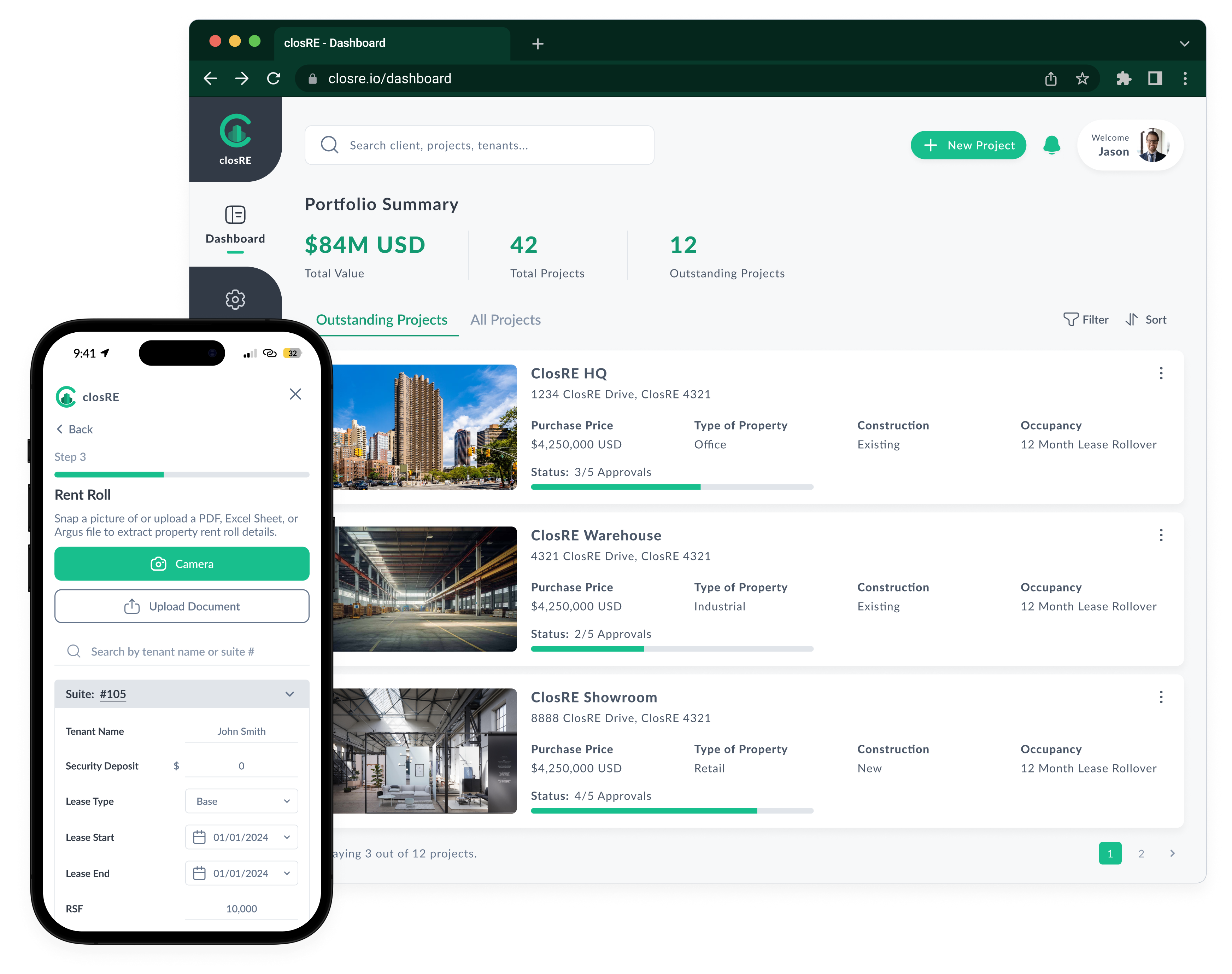
Task: Click the Sort arrows icon
Action: [x=1132, y=319]
